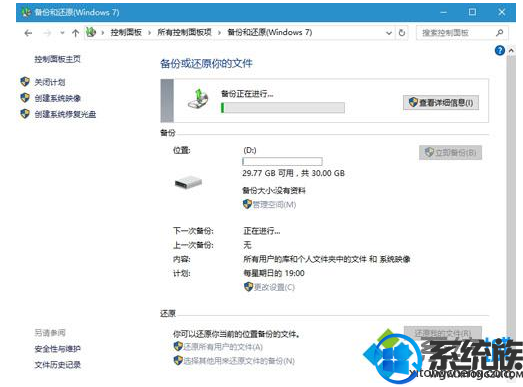
Task: Click the shield icon beside 更改设置(C)
Action: (248, 287)
